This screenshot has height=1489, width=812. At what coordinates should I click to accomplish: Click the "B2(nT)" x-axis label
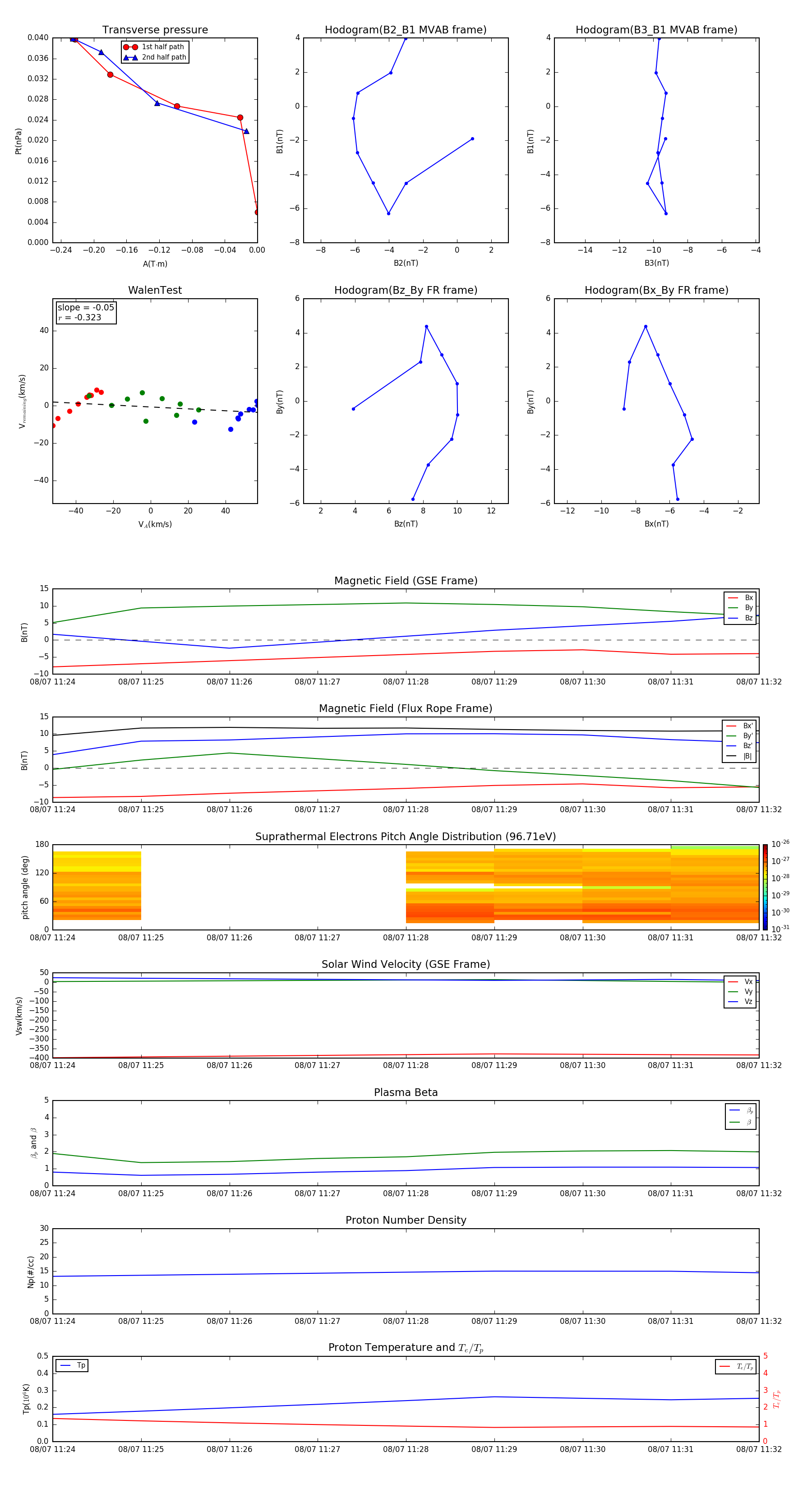point(406,263)
